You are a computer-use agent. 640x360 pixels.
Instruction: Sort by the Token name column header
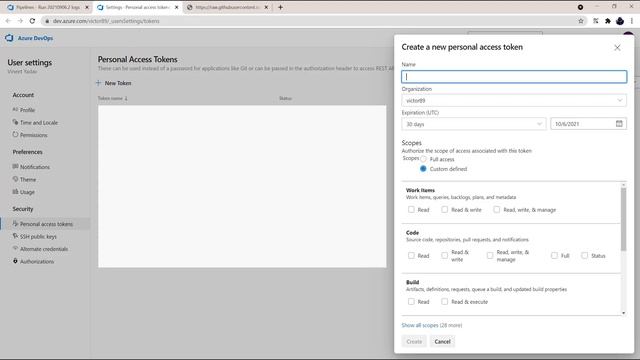[x=112, y=98]
